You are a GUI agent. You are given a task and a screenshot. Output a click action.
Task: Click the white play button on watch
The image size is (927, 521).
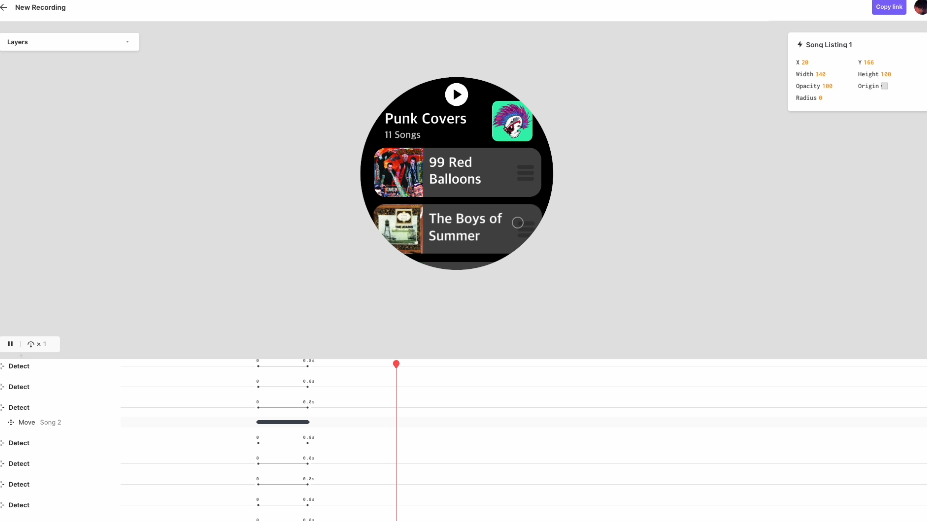pyautogui.click(x=456, y=95)
